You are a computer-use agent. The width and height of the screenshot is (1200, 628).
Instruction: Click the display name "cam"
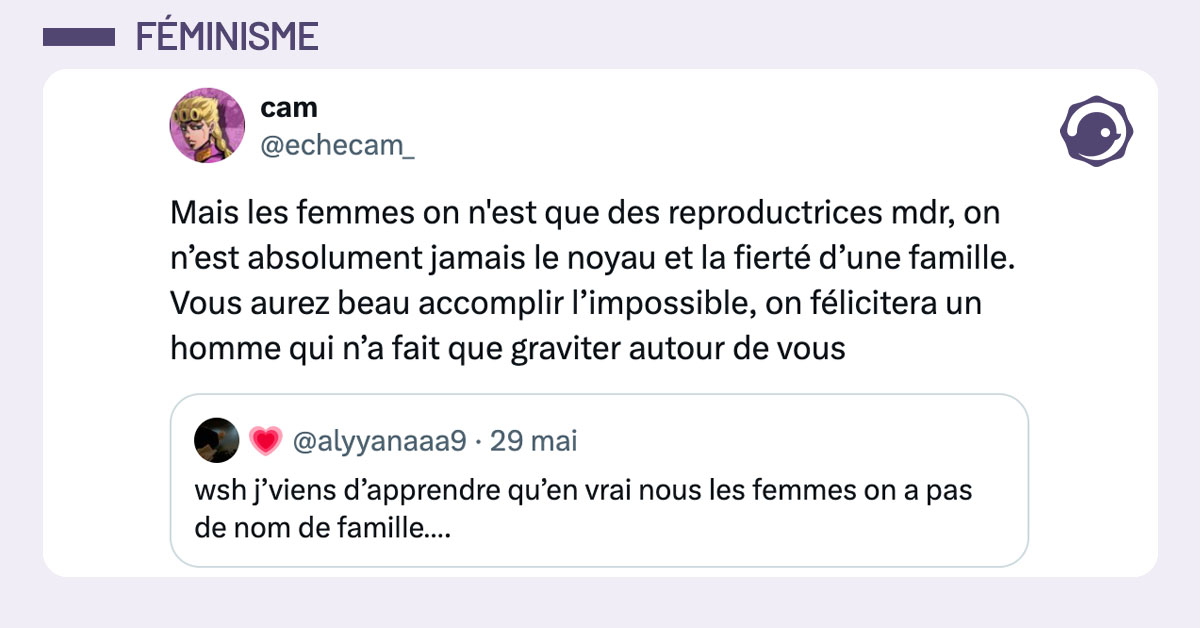coord(288,108)
